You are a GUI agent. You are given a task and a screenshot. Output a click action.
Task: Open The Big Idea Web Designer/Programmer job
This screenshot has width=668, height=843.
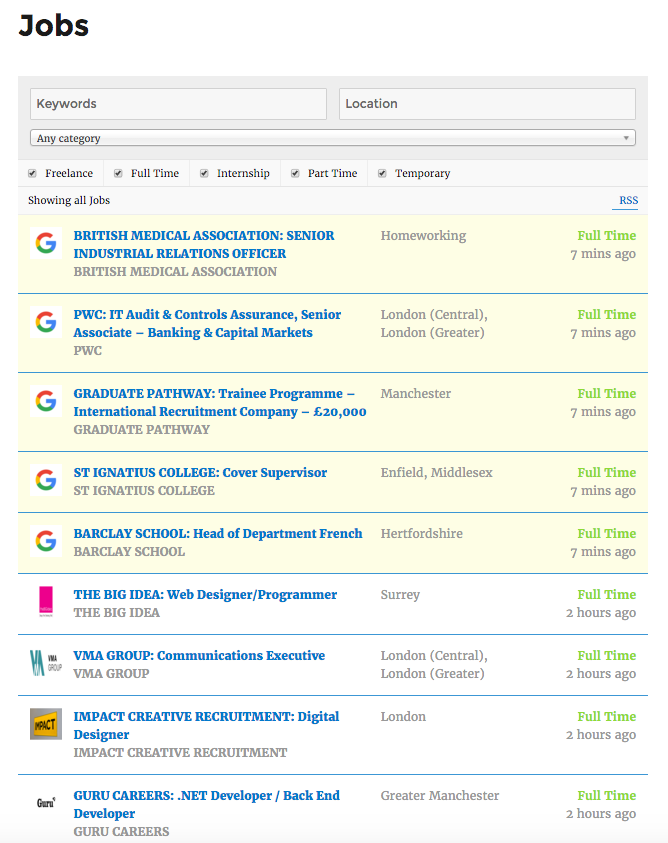click(205, 595)
